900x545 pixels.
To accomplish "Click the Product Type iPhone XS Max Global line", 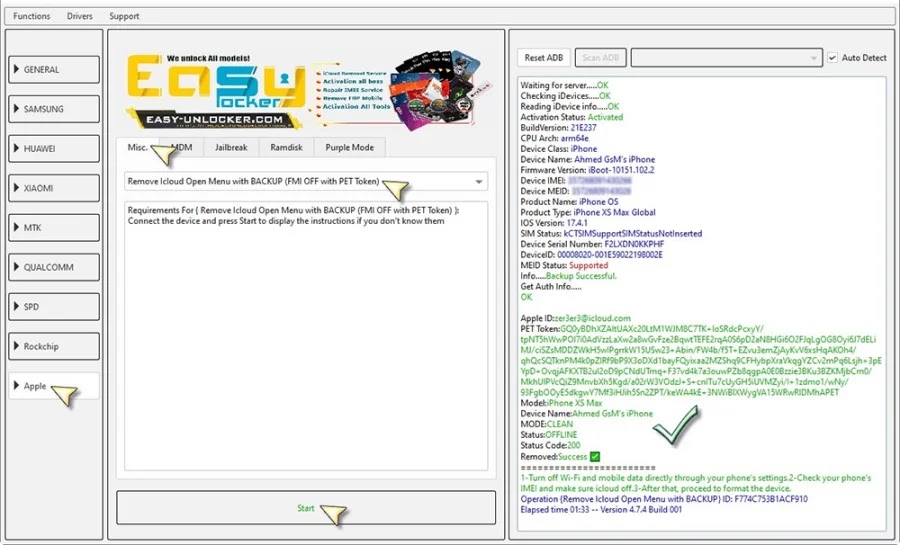I will [x=588, y=212].
